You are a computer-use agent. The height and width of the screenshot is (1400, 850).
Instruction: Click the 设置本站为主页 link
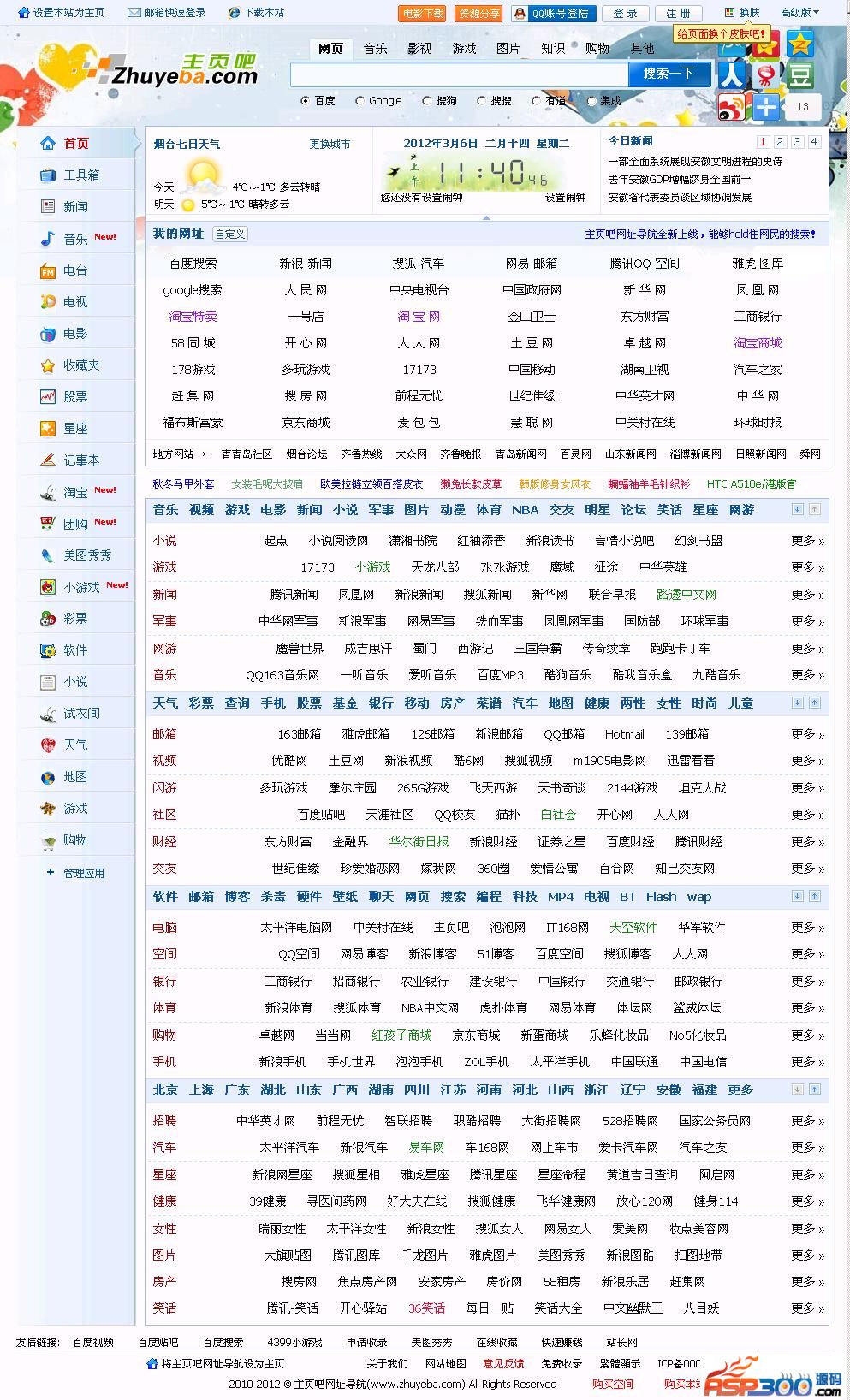(x=61, y=13)
